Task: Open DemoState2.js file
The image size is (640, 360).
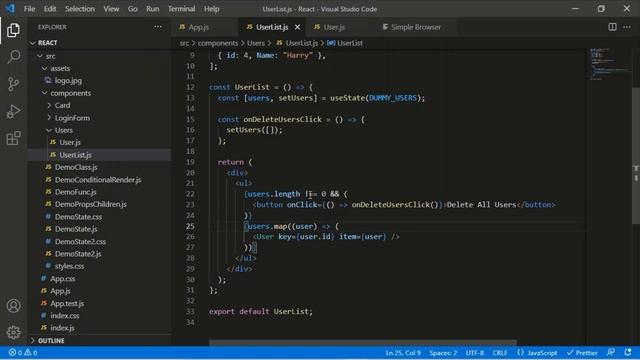Action: pyautogui.click(x=99, y=254)
